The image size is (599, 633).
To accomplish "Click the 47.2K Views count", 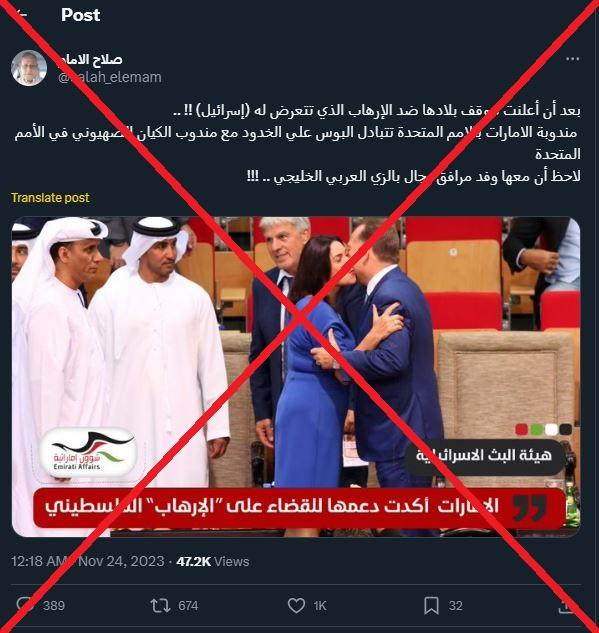I will point(213,561).
